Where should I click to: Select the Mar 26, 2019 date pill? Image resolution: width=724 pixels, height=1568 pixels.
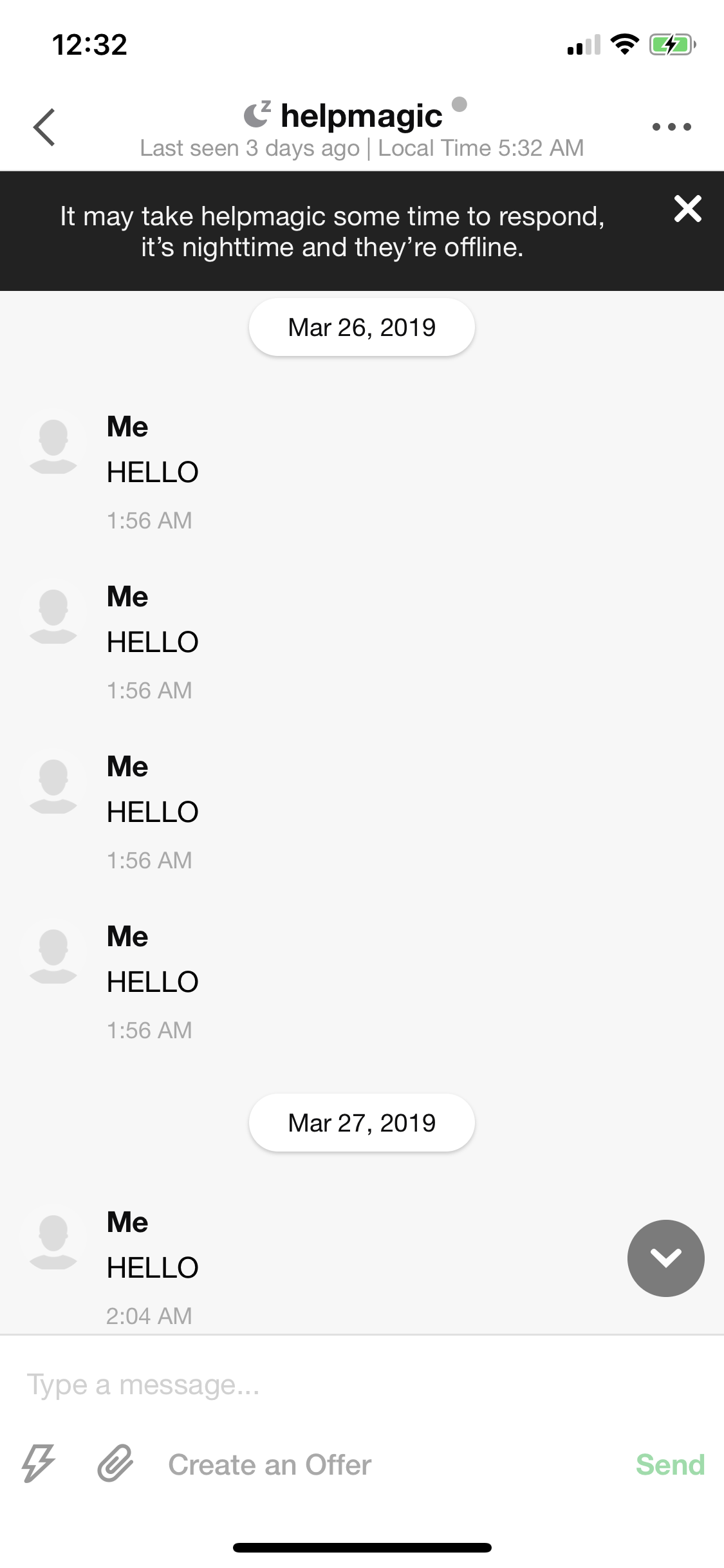point(362,327)
